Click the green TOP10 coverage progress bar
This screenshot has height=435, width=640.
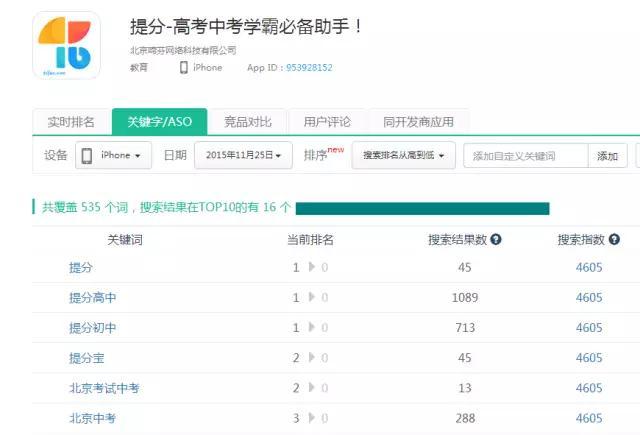pyautogui.click(x=422, y=208)
